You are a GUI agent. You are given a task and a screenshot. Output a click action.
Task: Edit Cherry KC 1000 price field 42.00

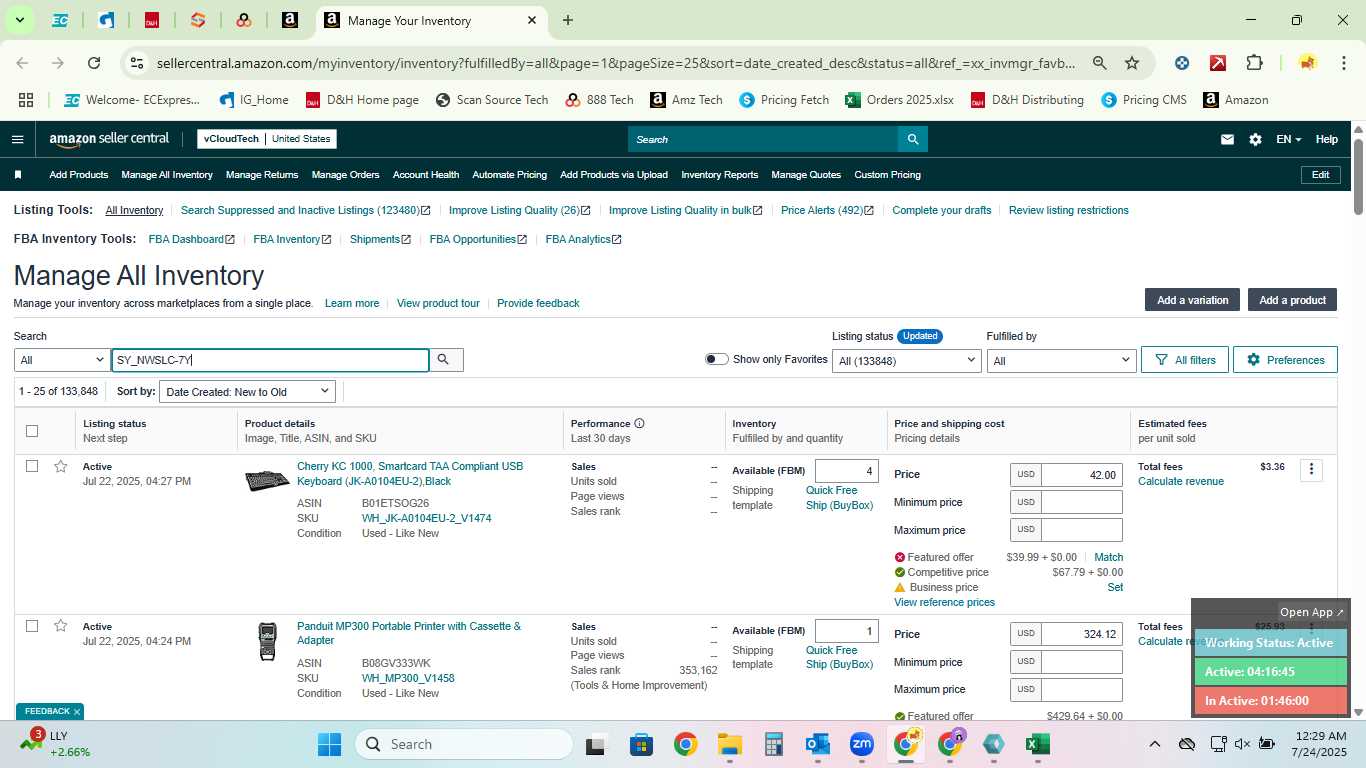point(1081,475)
